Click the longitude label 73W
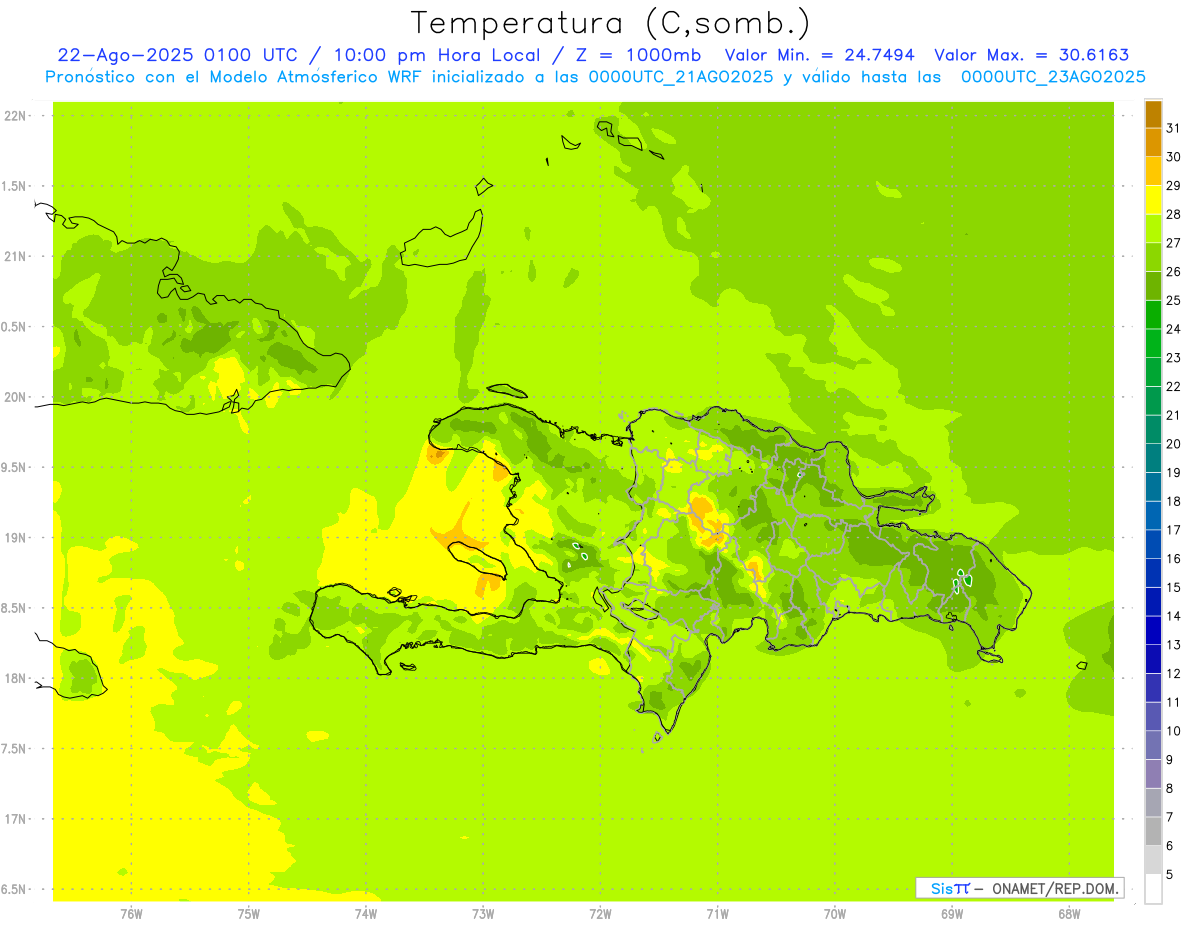The width and height of the screenshot is (1200, 927). 483,913
